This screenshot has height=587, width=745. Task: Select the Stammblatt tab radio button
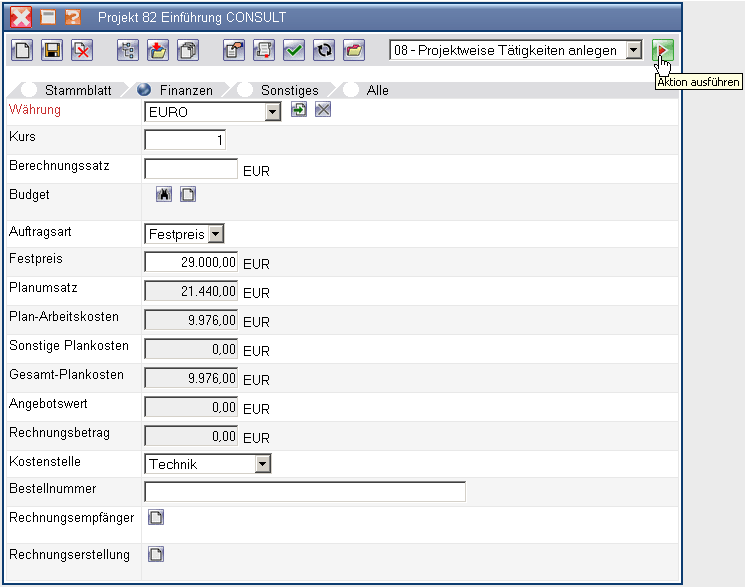(29, 90)
